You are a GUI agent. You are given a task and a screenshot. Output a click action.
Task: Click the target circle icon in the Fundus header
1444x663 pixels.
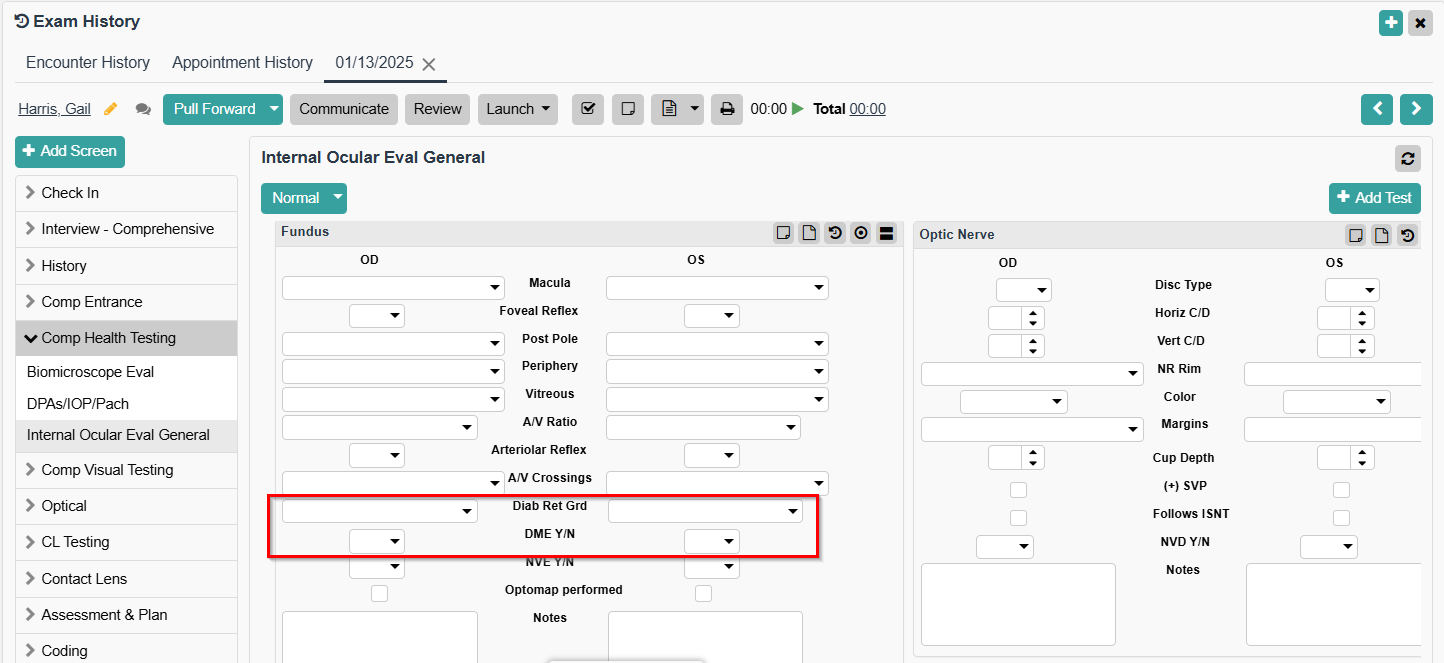860,233
